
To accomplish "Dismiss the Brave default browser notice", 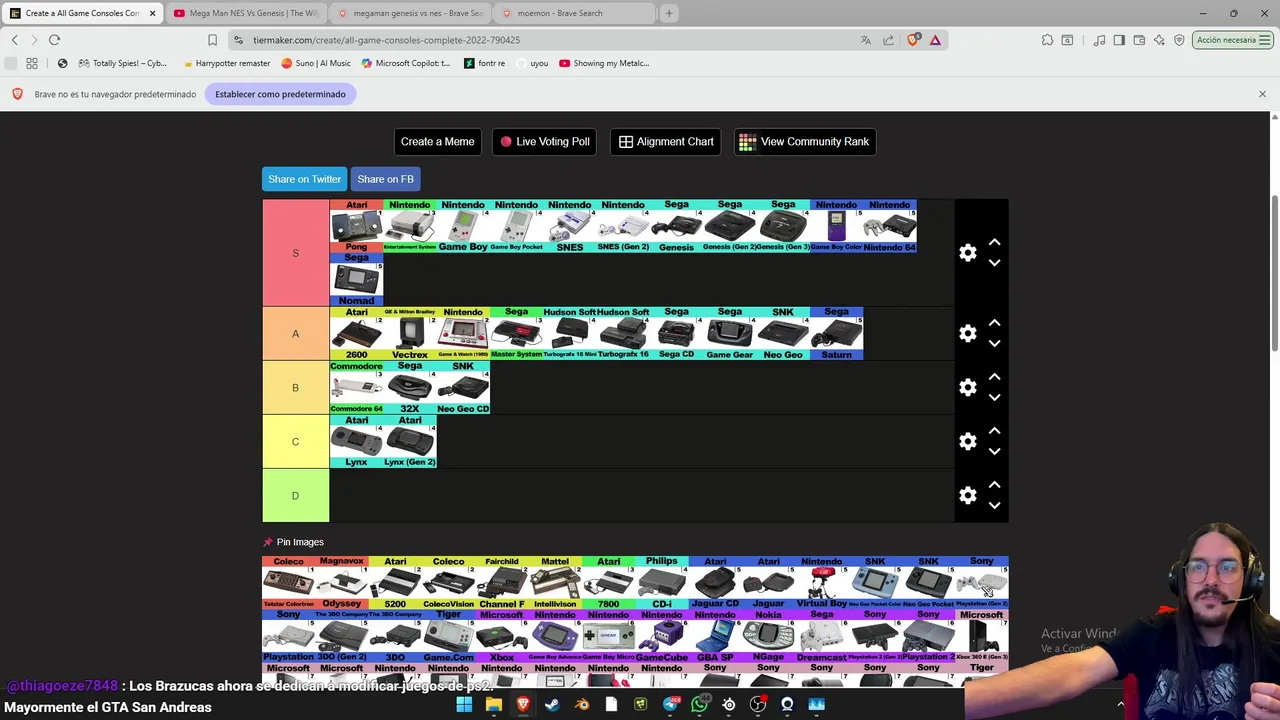I will click(1262, 94).
